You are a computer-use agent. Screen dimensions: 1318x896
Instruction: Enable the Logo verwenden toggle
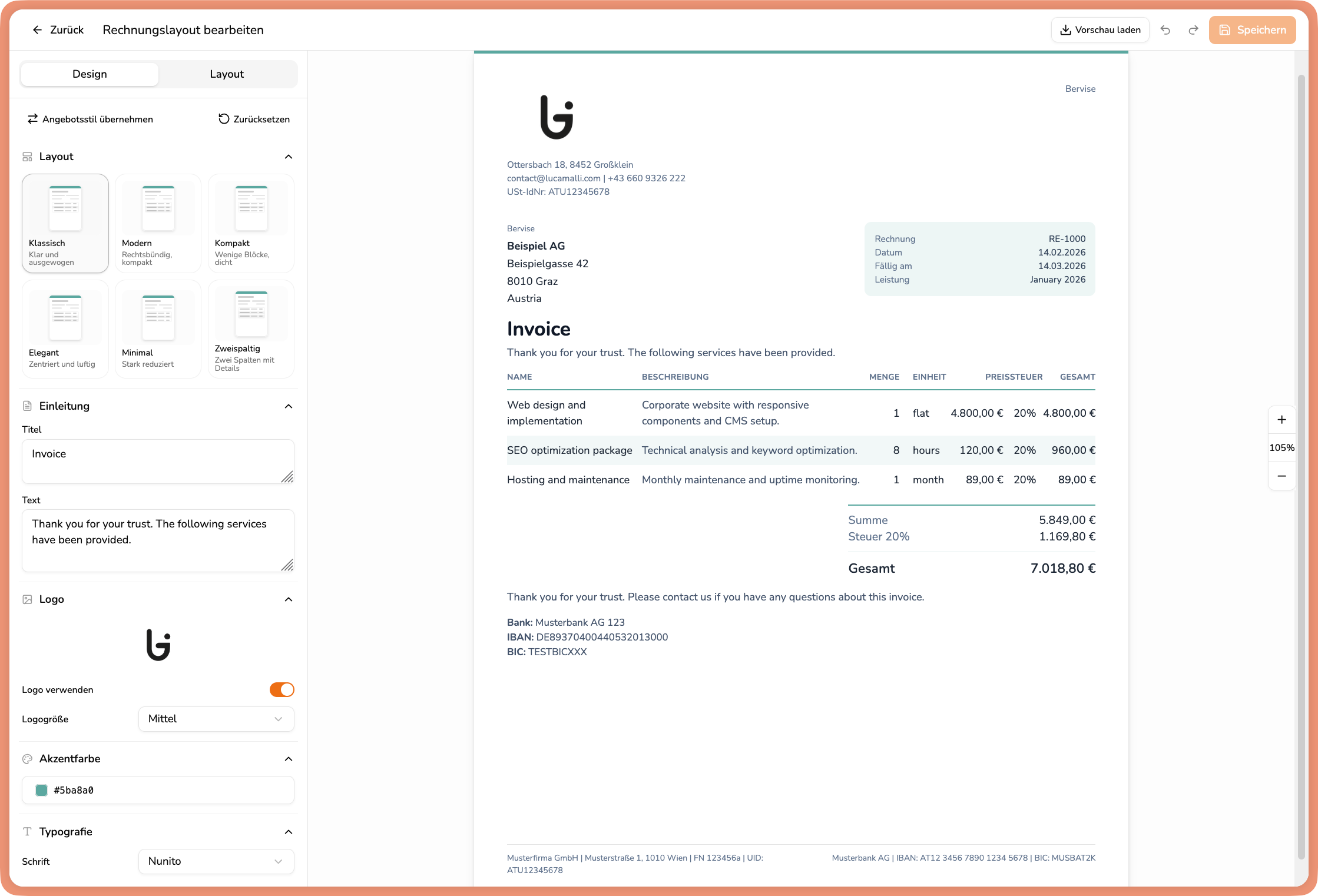[282, 689]
